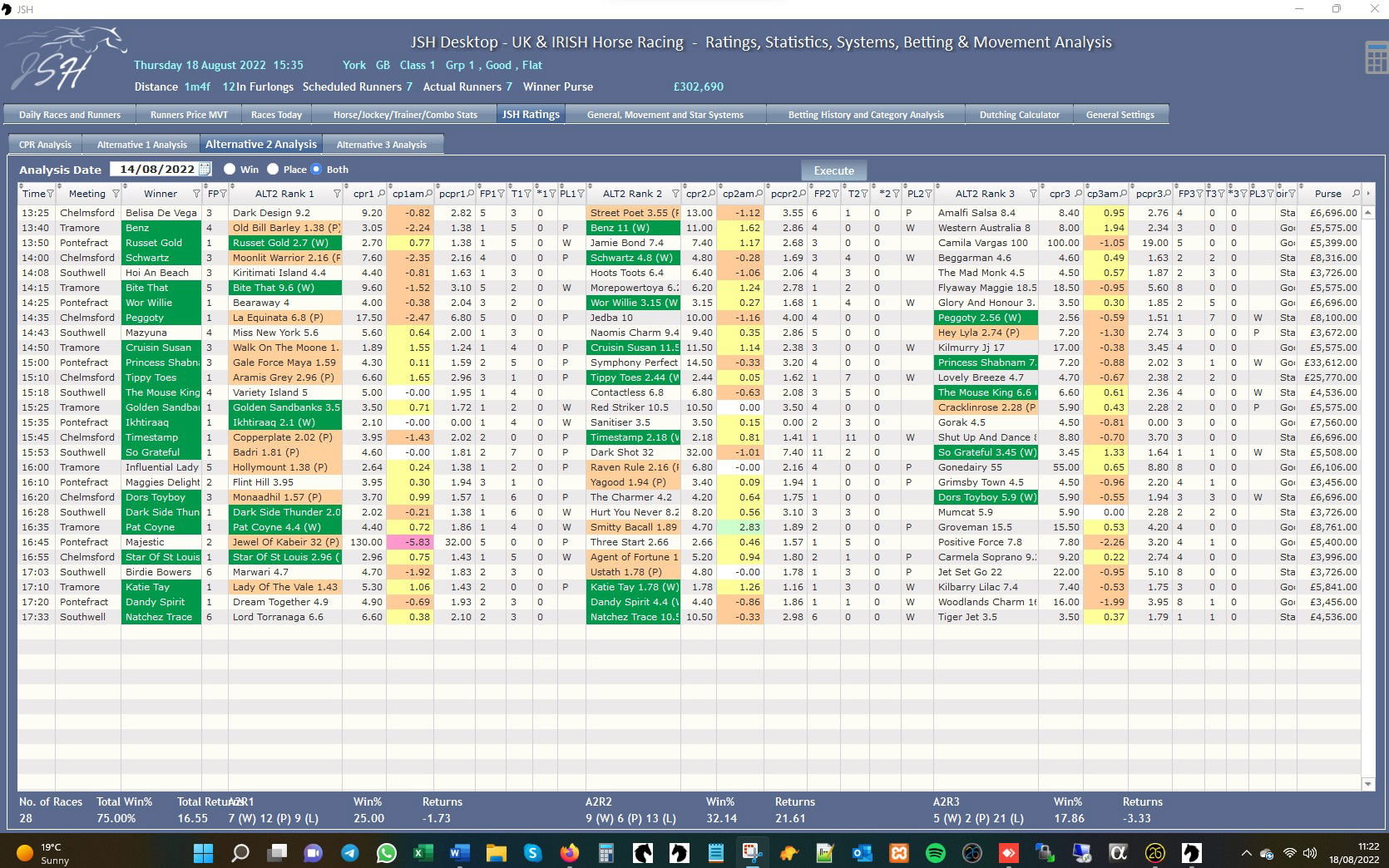Open File Explorer from the taskbar

click(x=496, y=852)
